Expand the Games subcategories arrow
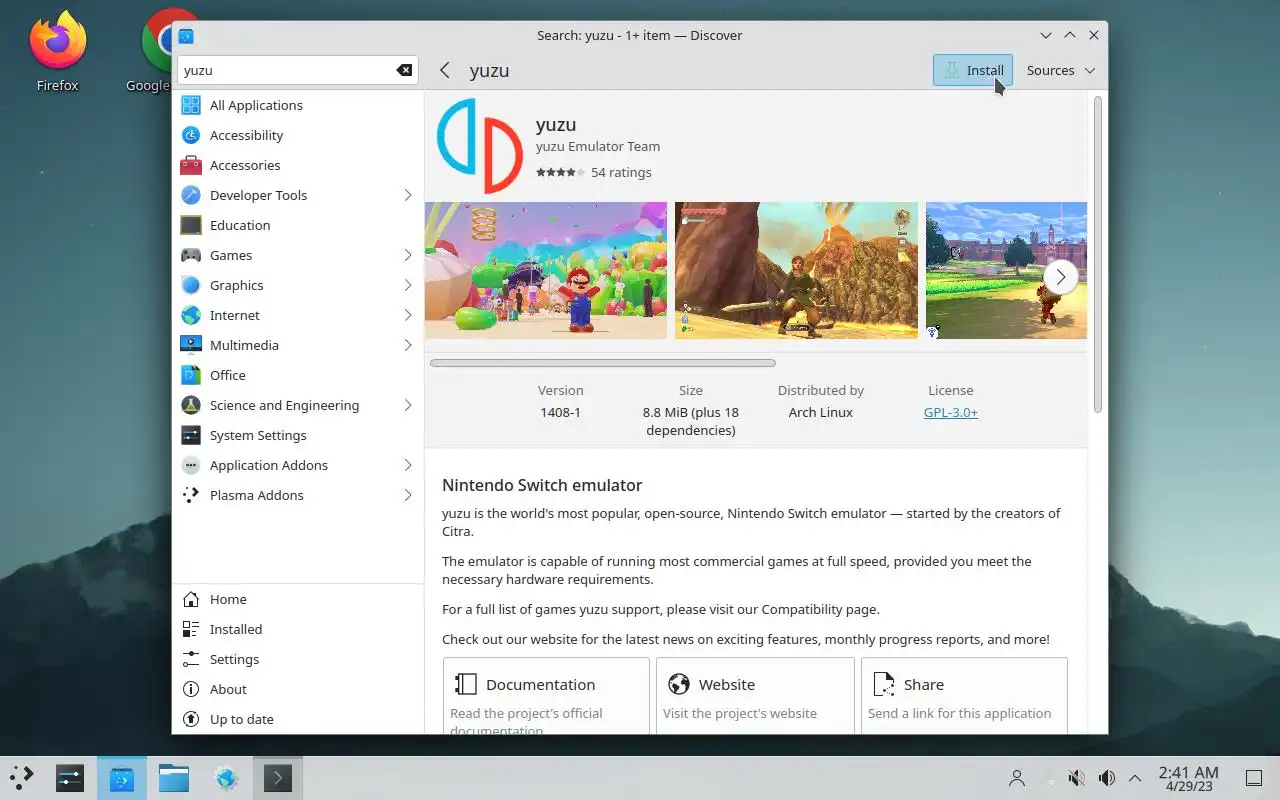The width and height of the screenshot is (1280, 800). coord(408,255)
